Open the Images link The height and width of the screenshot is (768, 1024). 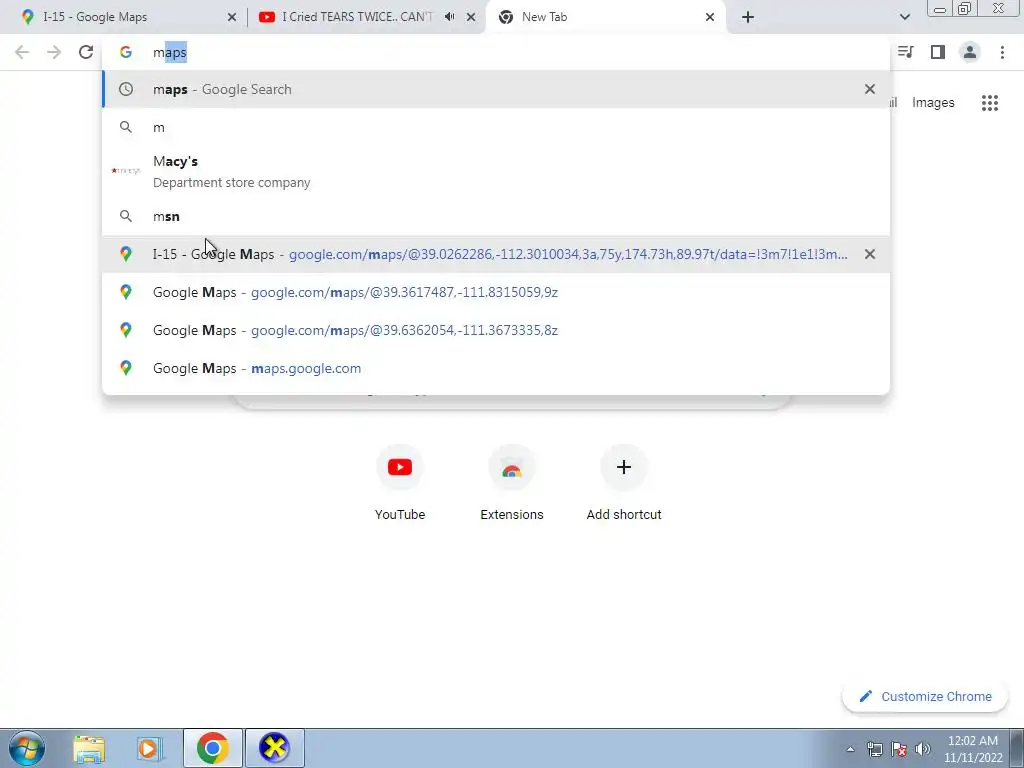933,103
